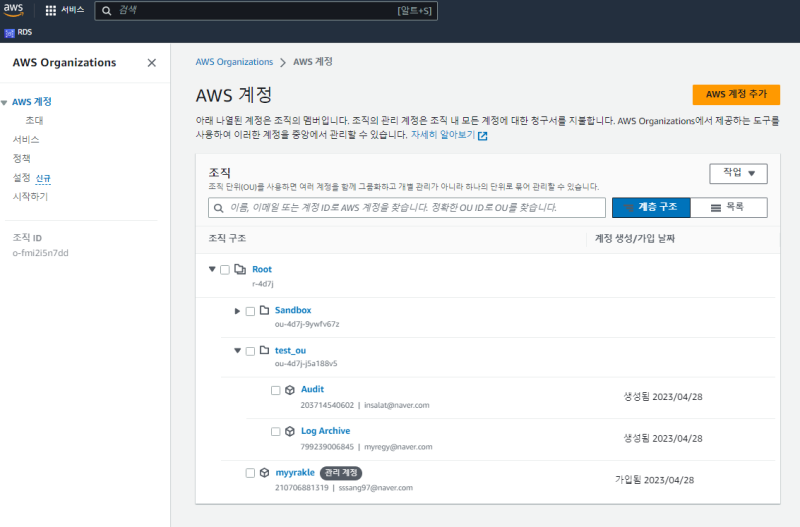The image size is (800, 527).
Task: Open the AWS Organizations breadcrumb link
Action: [234, 62]
